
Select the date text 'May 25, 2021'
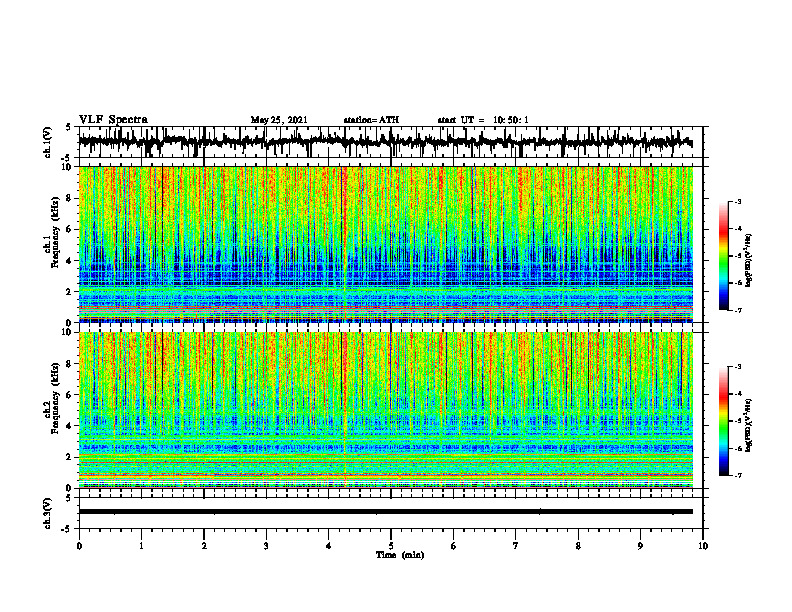click(279, 120)
